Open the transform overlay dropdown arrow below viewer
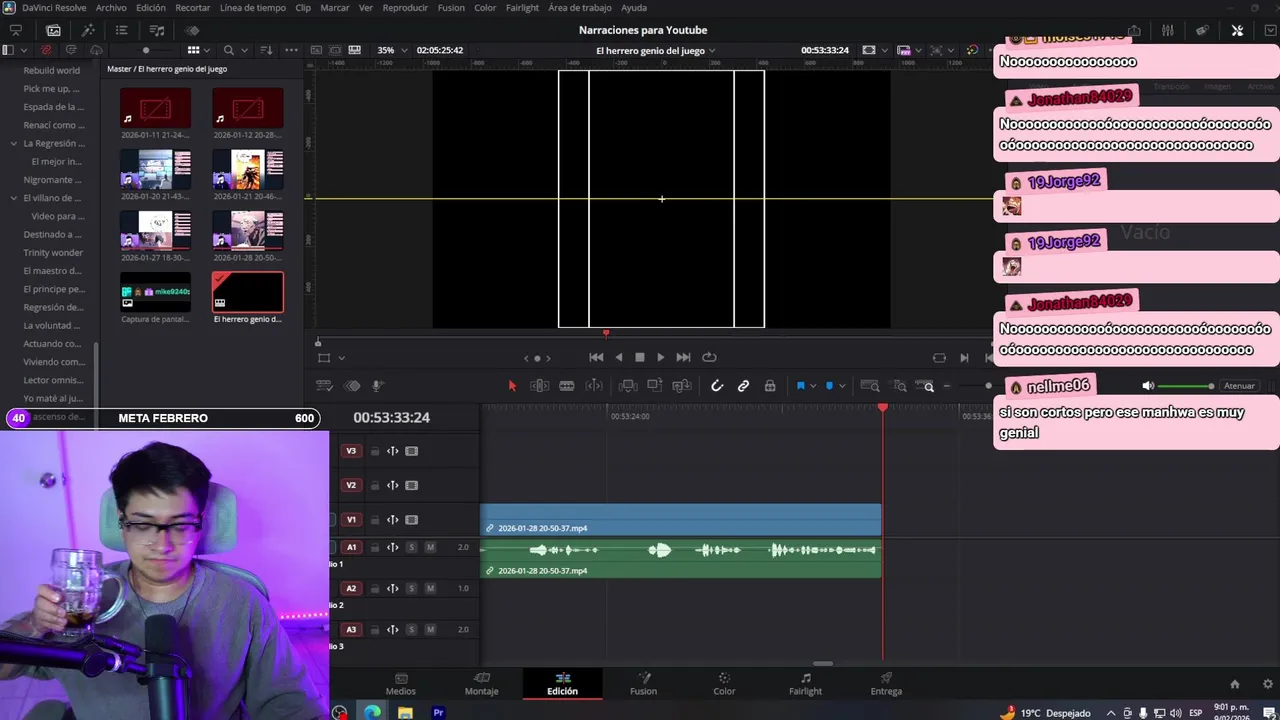 click(x=341, y=358)
